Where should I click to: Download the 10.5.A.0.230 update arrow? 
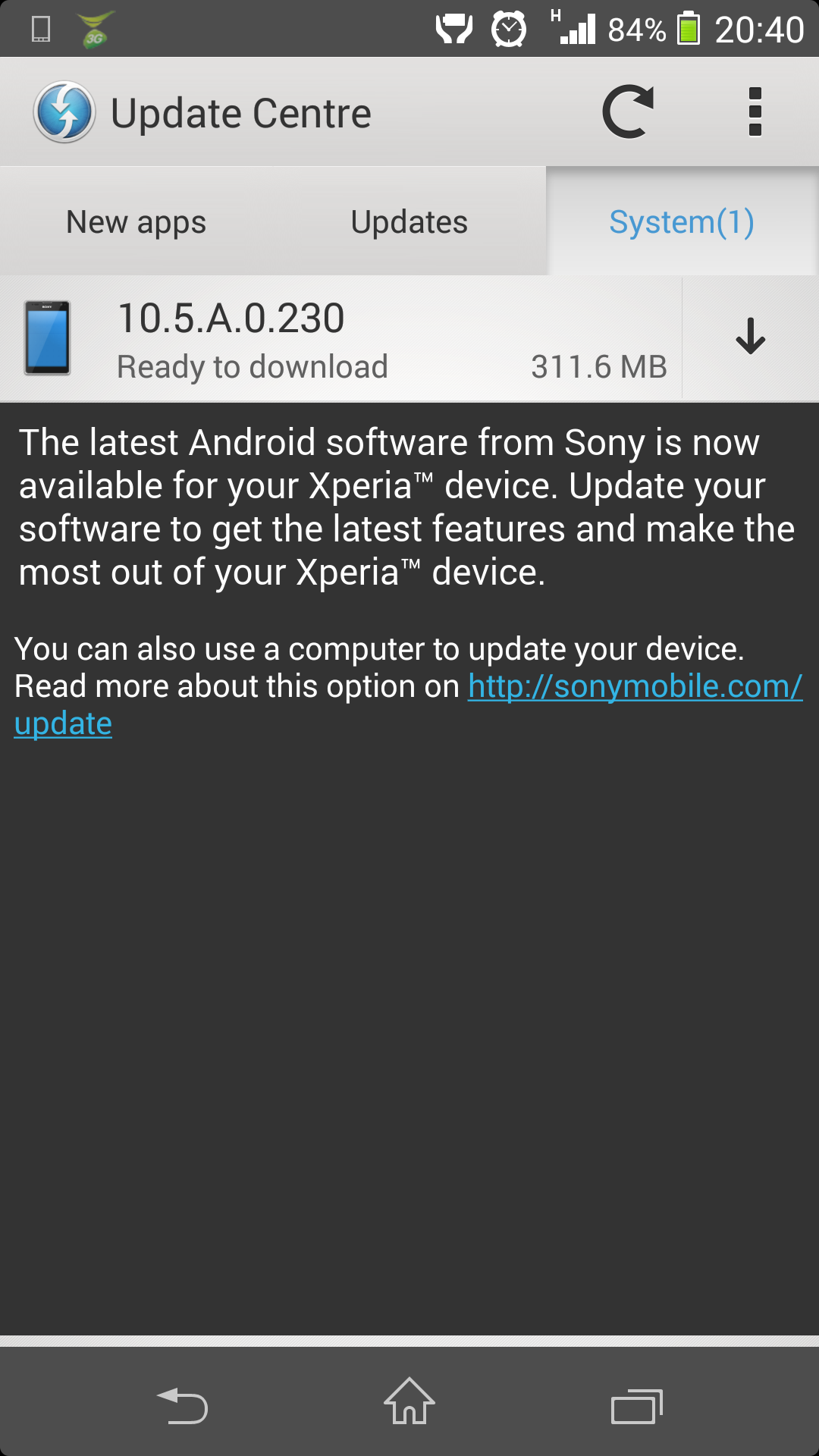tap(750, 337)
